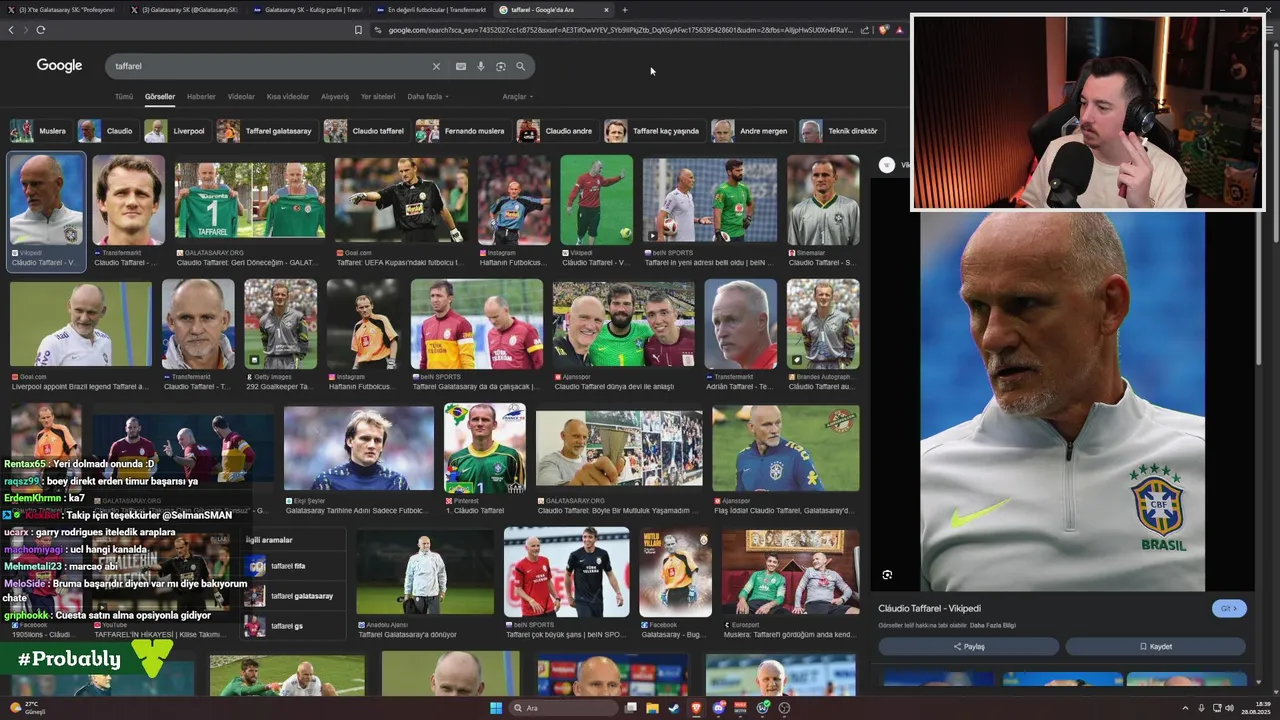This screenshot has height=720, width=1280.
Task: Select the 'Teknik direktör' chip
Action: pos(840,131)
